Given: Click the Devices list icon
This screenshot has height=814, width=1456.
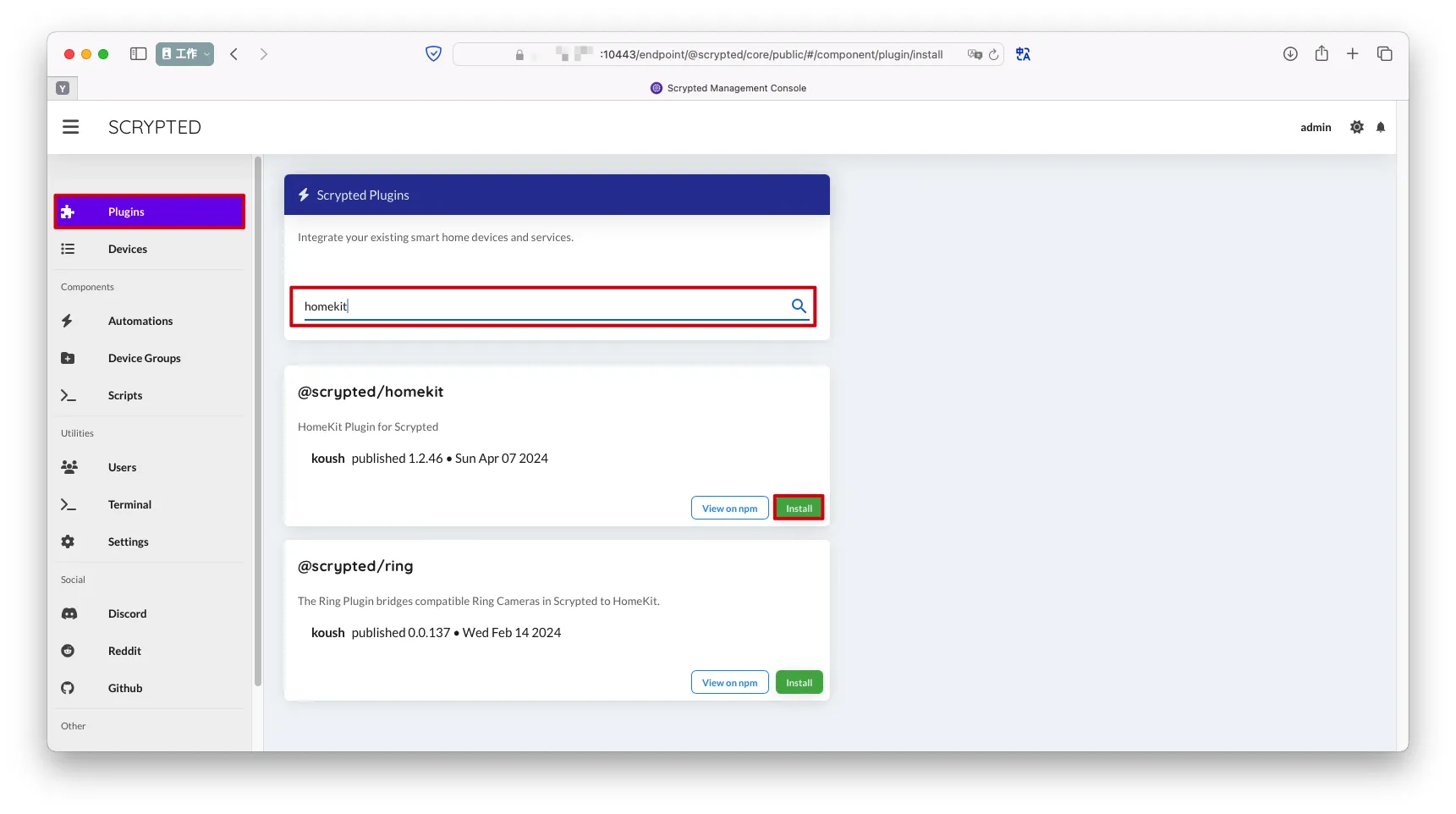Looking at the screenshot, I should pyautogui.click(x=68, y=249).
